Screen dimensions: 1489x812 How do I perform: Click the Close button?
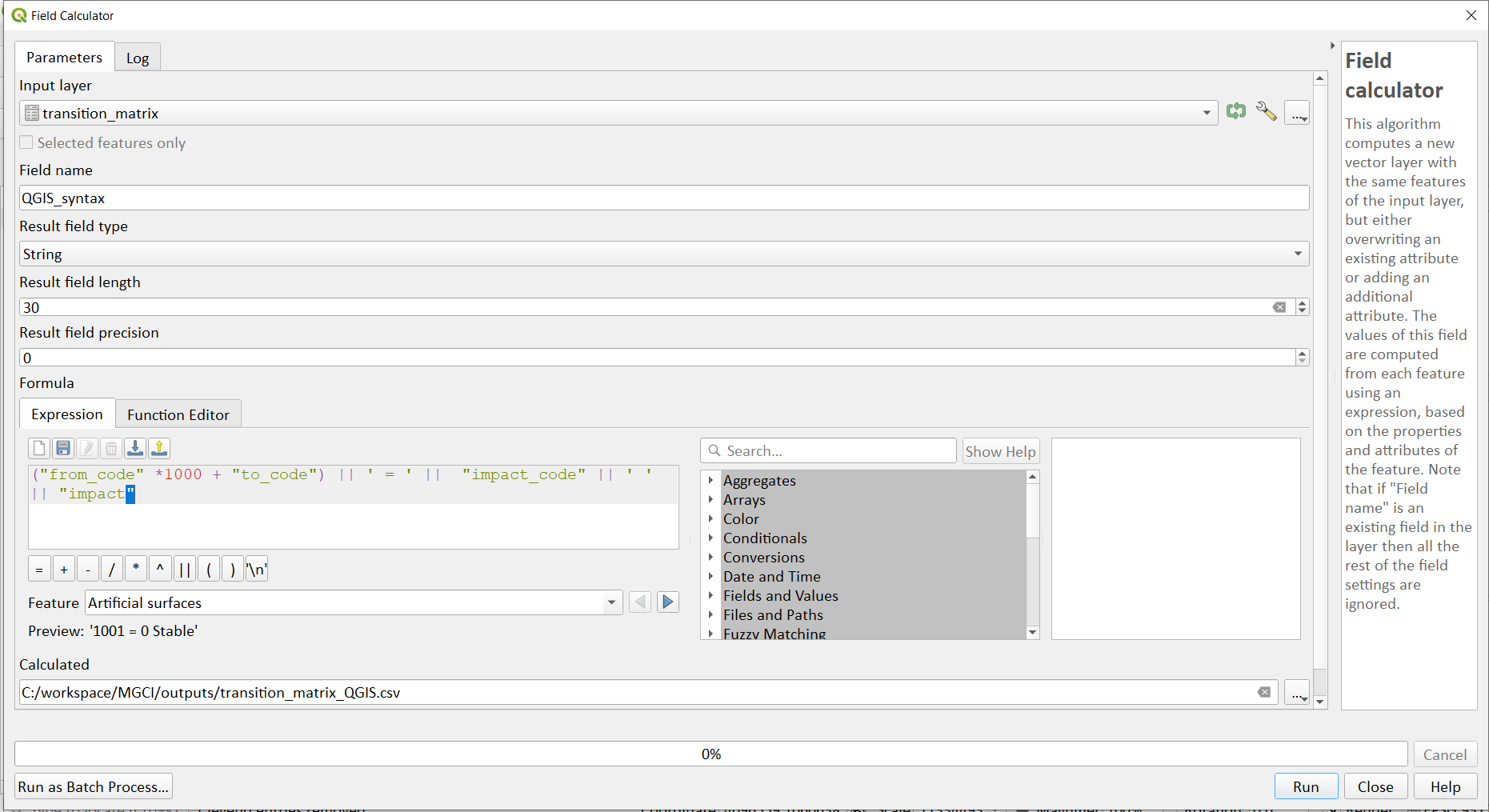(1375, 786)
